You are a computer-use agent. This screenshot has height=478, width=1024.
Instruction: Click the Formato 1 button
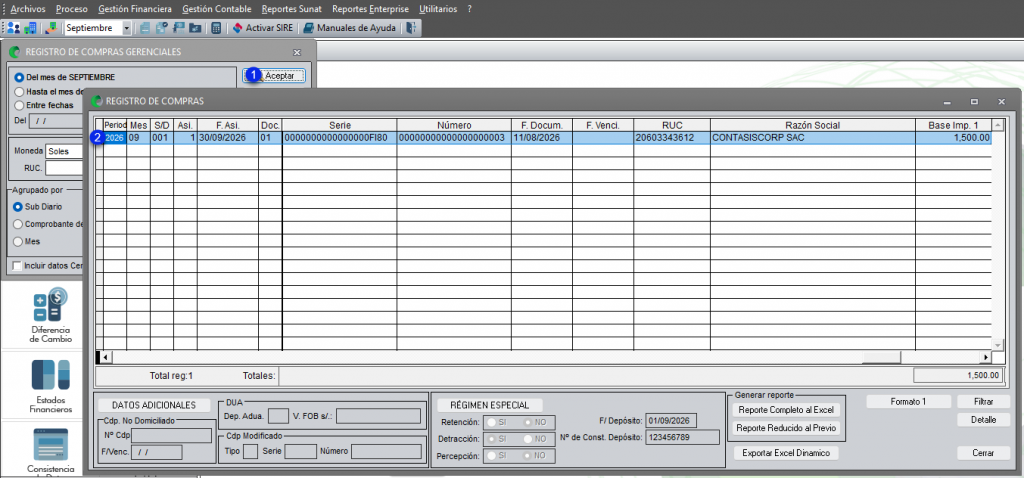pyautogui.click(x=908, y=402)
